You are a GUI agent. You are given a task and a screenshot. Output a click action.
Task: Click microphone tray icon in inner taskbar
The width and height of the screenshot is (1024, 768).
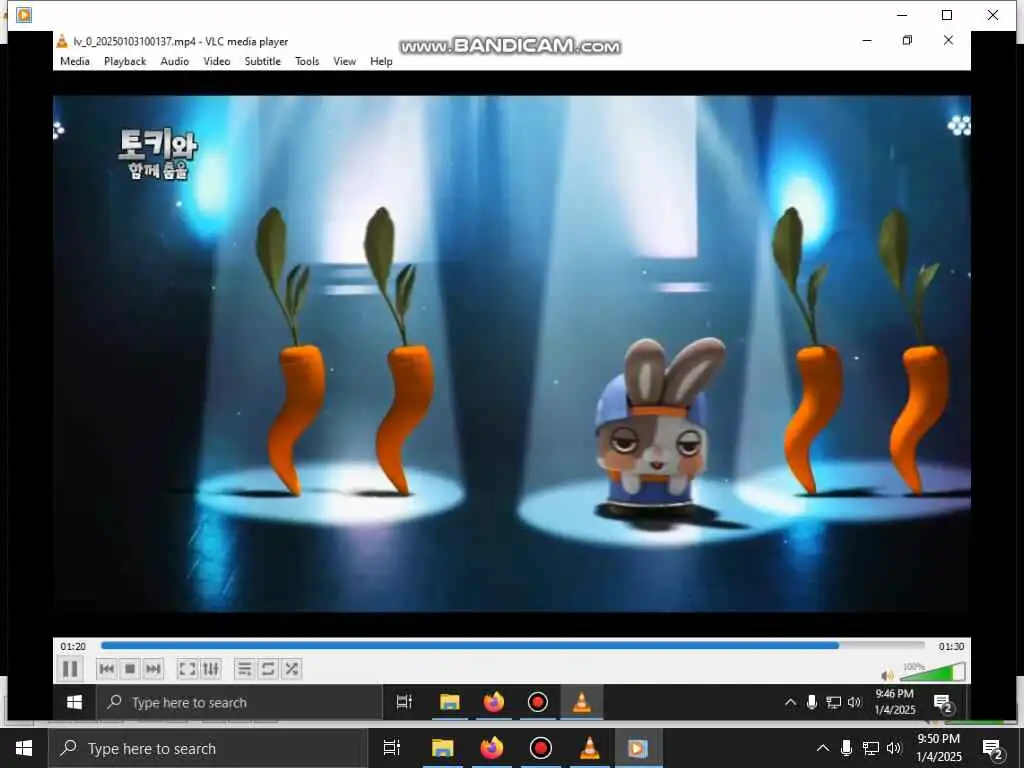click(812, 702)
